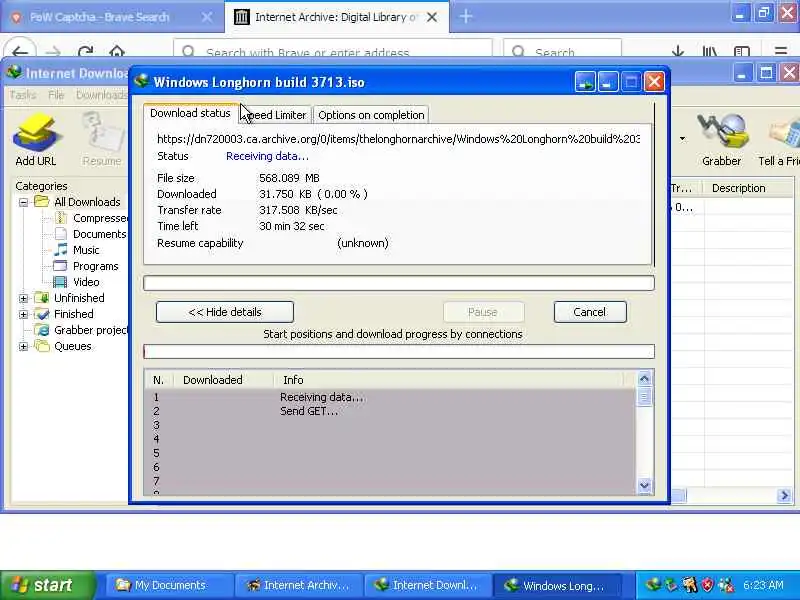Select the Compressed category folder icon
This screenshot has width=800, height=600.
point(61,218)
